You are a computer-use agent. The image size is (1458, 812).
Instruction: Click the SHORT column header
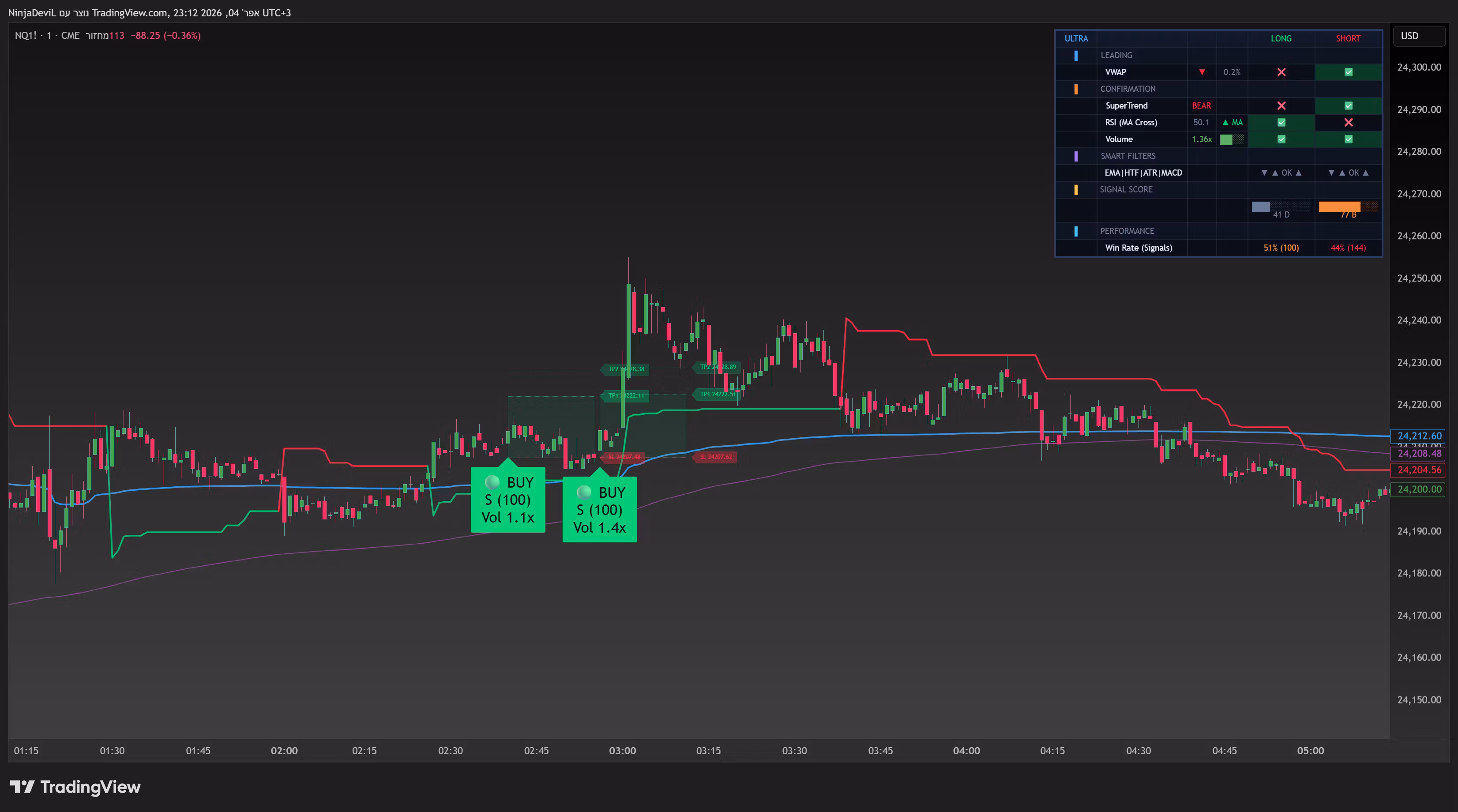1348,38
